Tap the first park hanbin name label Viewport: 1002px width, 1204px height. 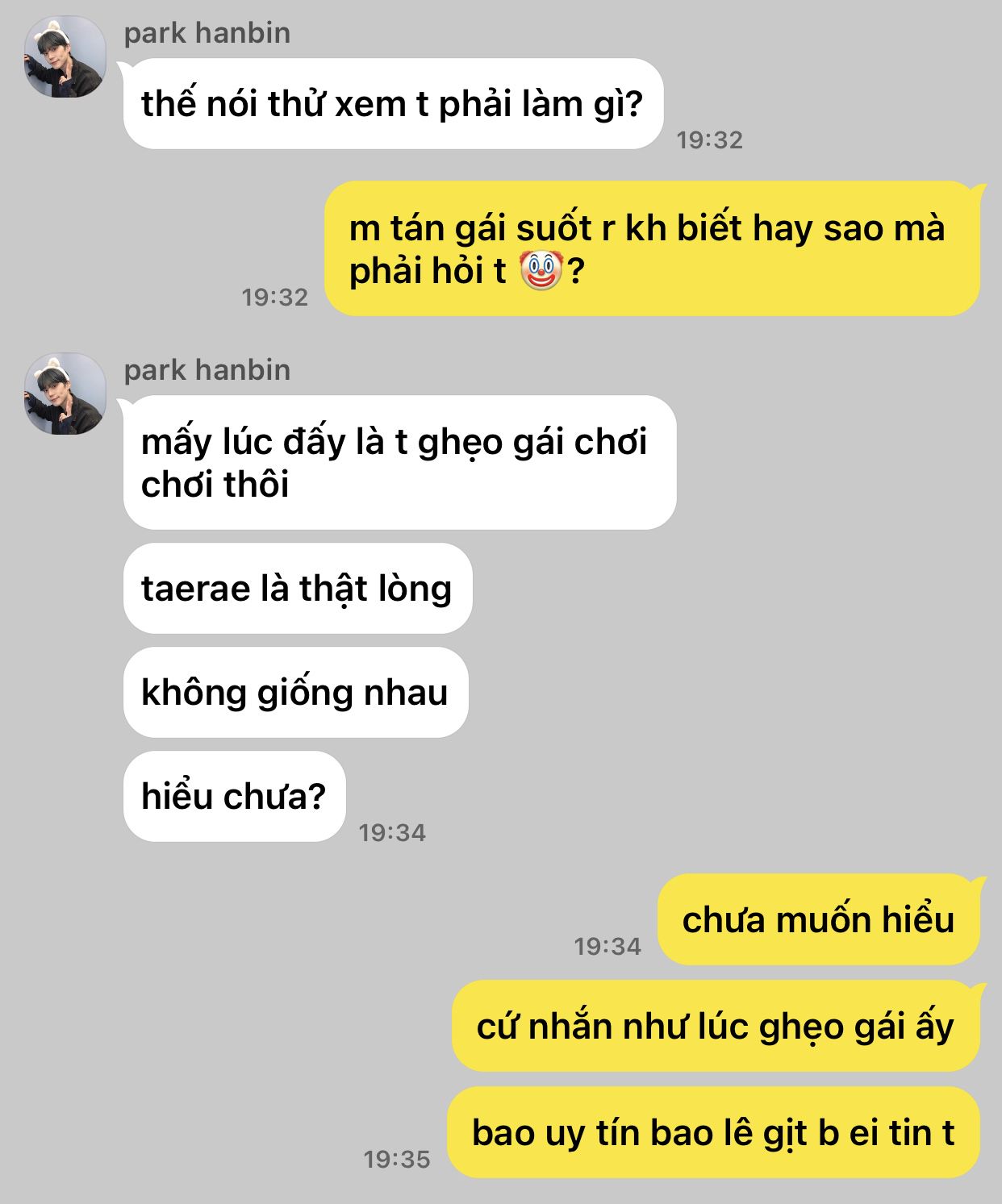pyautogui.click(x=207, y=33)
